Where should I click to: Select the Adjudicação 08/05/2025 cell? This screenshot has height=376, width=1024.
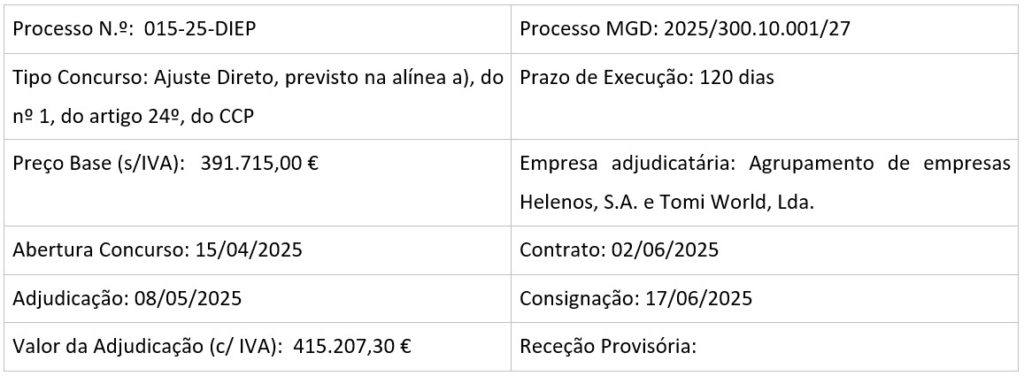click(x=257, y=298)
